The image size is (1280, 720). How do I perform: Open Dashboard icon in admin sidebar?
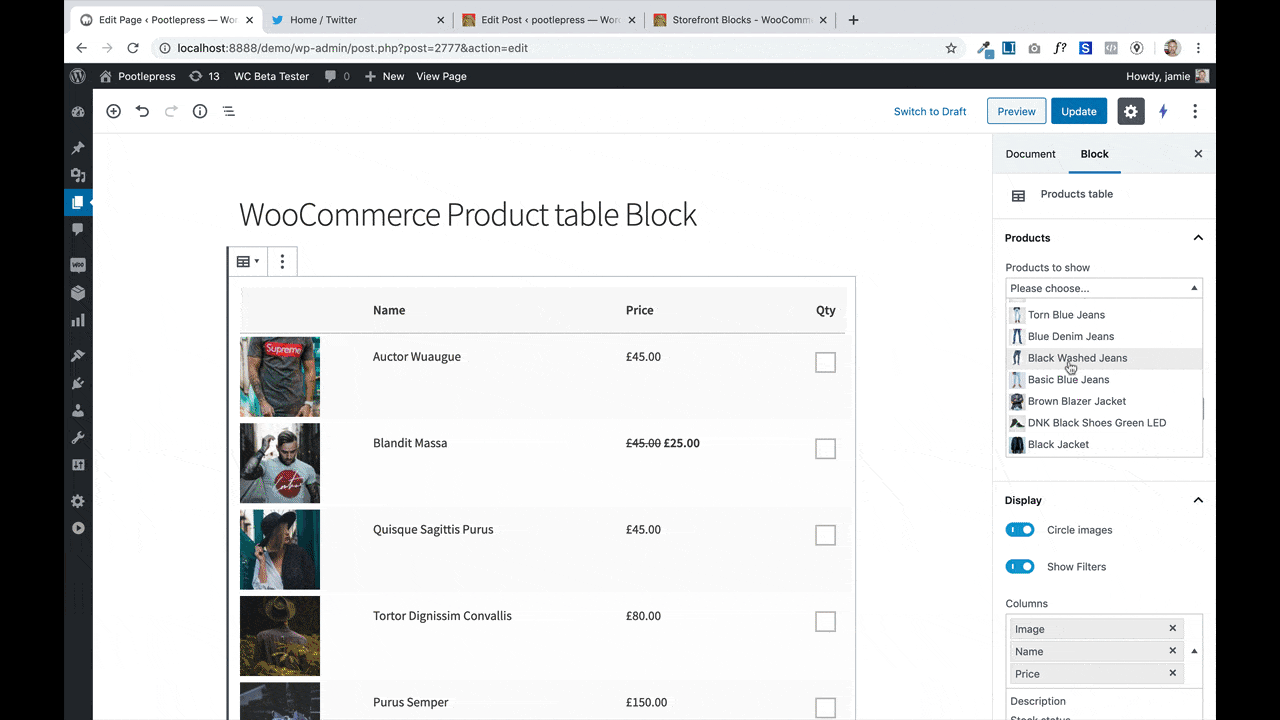tap(78, 112)
